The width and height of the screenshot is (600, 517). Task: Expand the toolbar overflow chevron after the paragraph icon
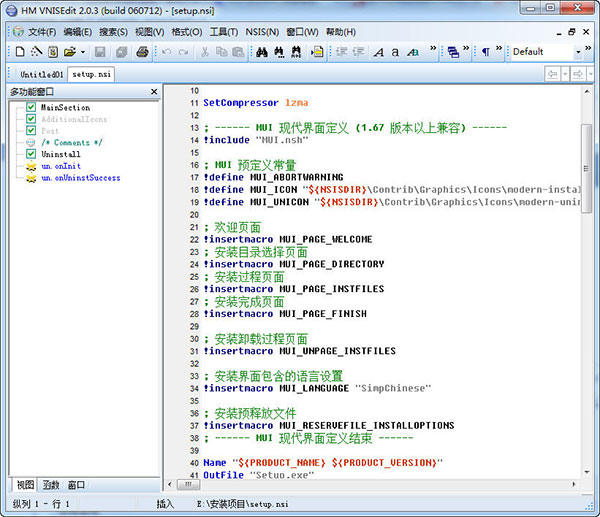pos(500,49)
